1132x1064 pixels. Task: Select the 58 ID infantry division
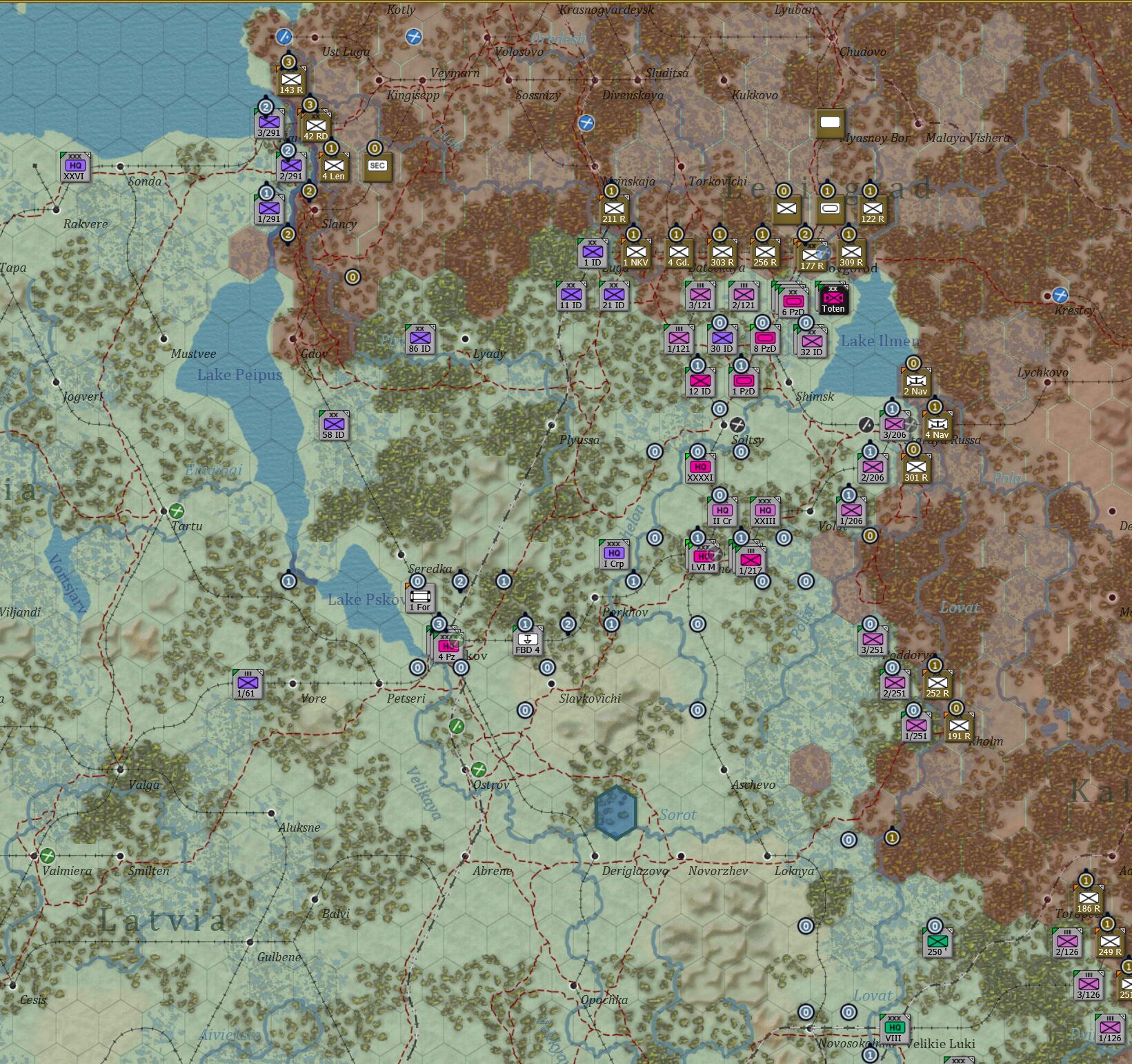[x=334, y=425]
